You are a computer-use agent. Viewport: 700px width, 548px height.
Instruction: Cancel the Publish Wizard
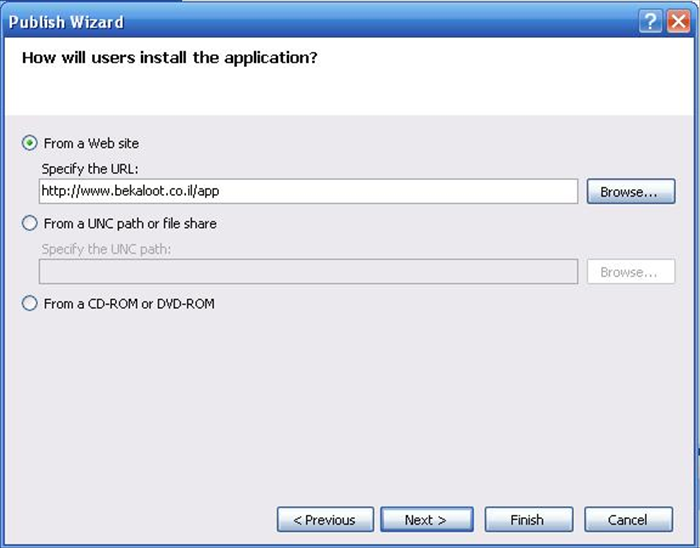(629, 519)
